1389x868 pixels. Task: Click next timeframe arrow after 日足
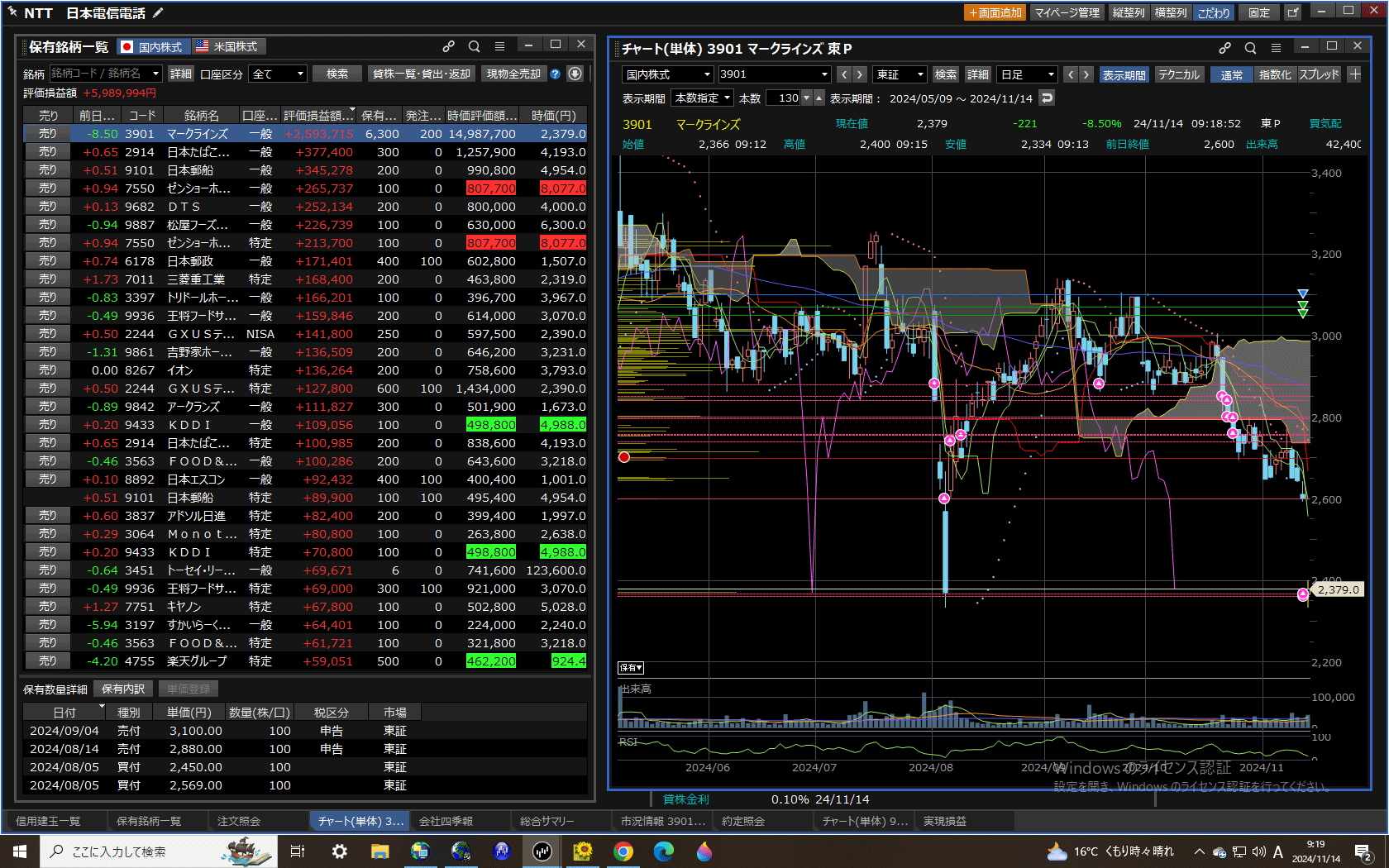(1086, 74)
